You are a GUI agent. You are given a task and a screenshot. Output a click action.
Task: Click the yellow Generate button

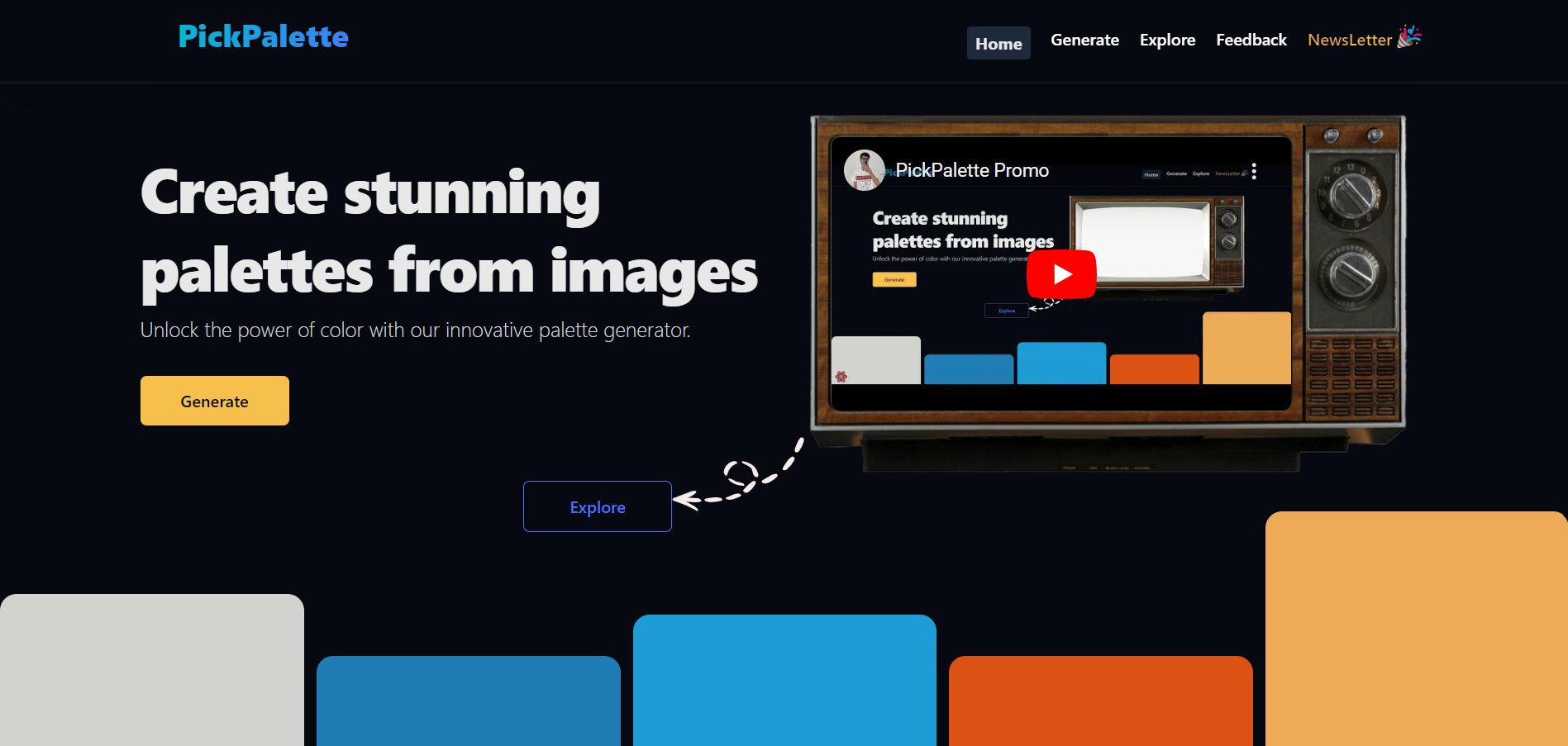215,401
